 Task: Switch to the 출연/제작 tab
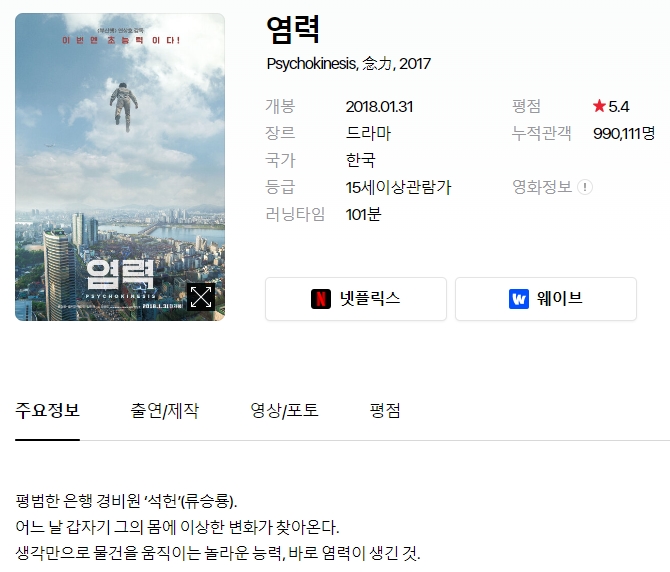click(x=165, y=411)
